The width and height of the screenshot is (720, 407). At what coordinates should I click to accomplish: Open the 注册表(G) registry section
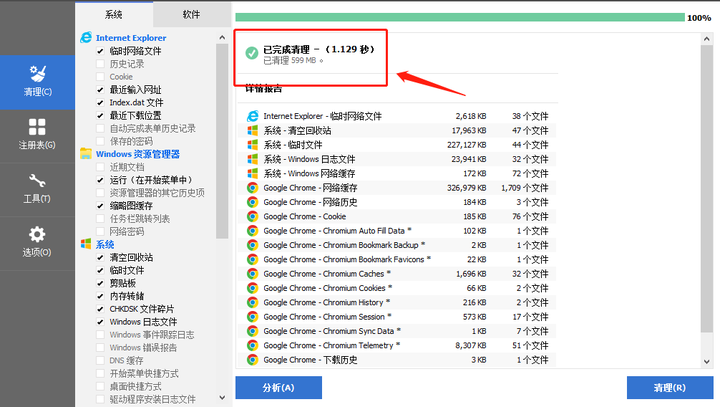point(37,136)
